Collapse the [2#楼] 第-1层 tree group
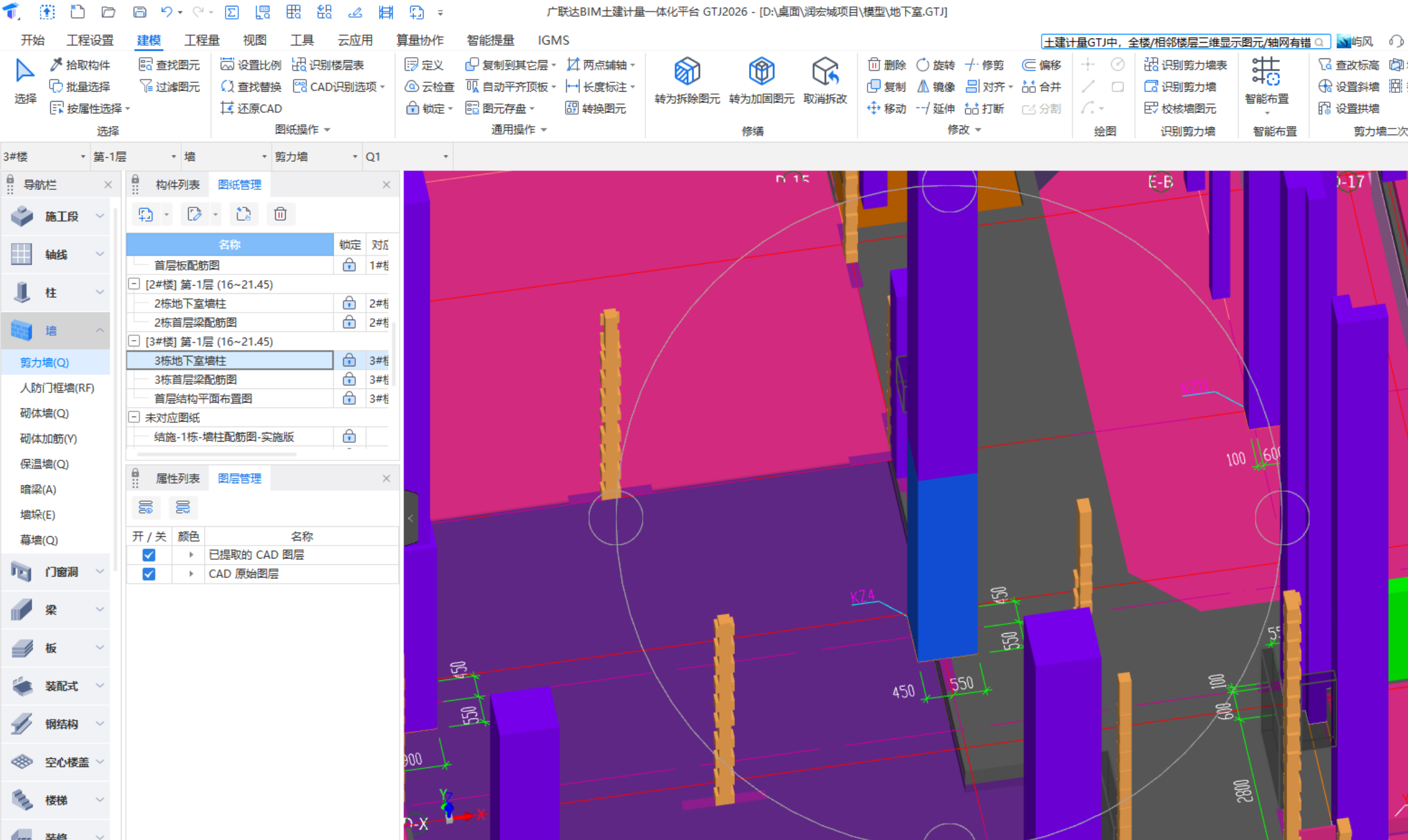 [x=134, y=284]
